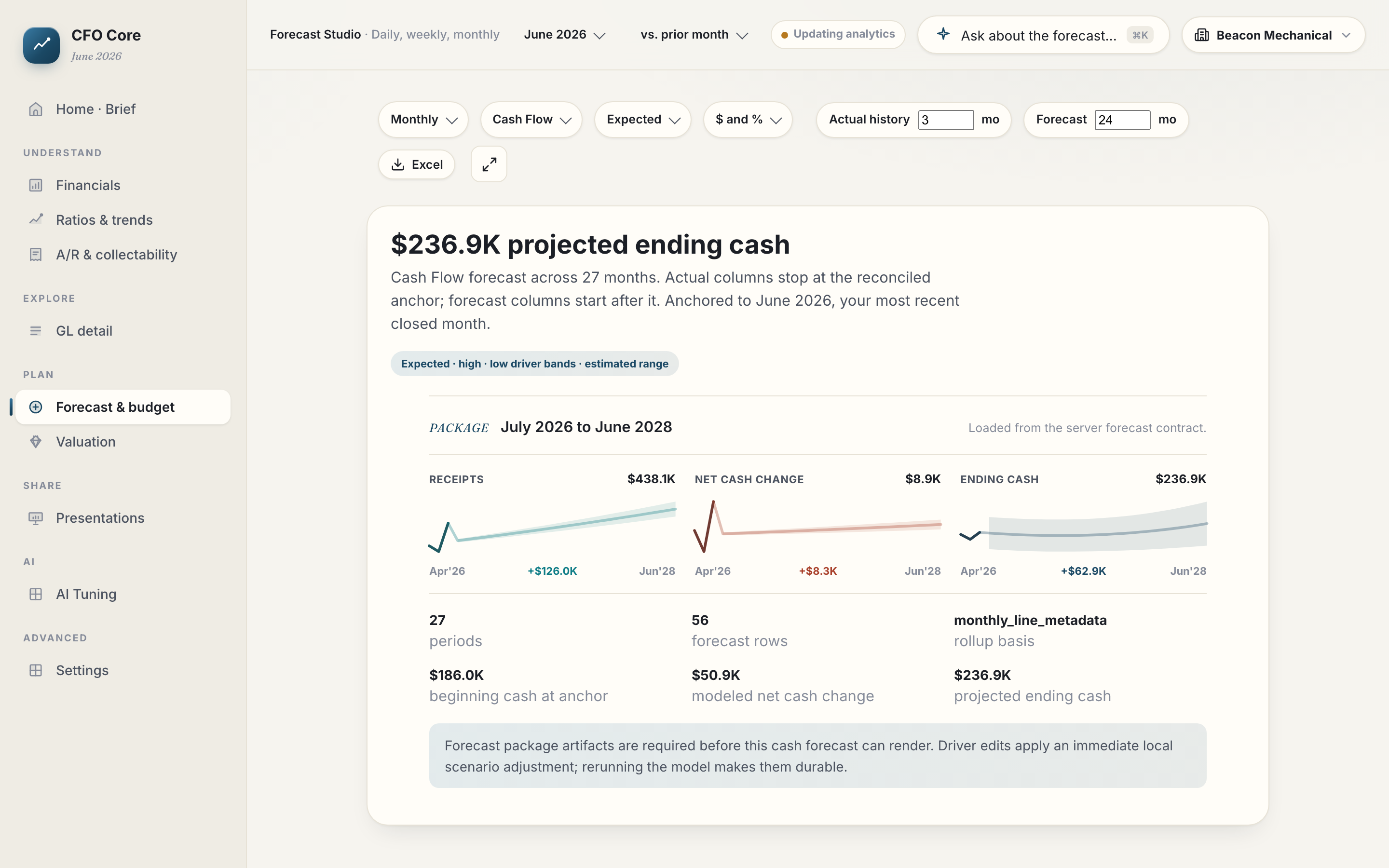Click the Forecast & budget plus-circle icon
The width and height of the screenshot is (1389, 868).
tap(36, 407)
